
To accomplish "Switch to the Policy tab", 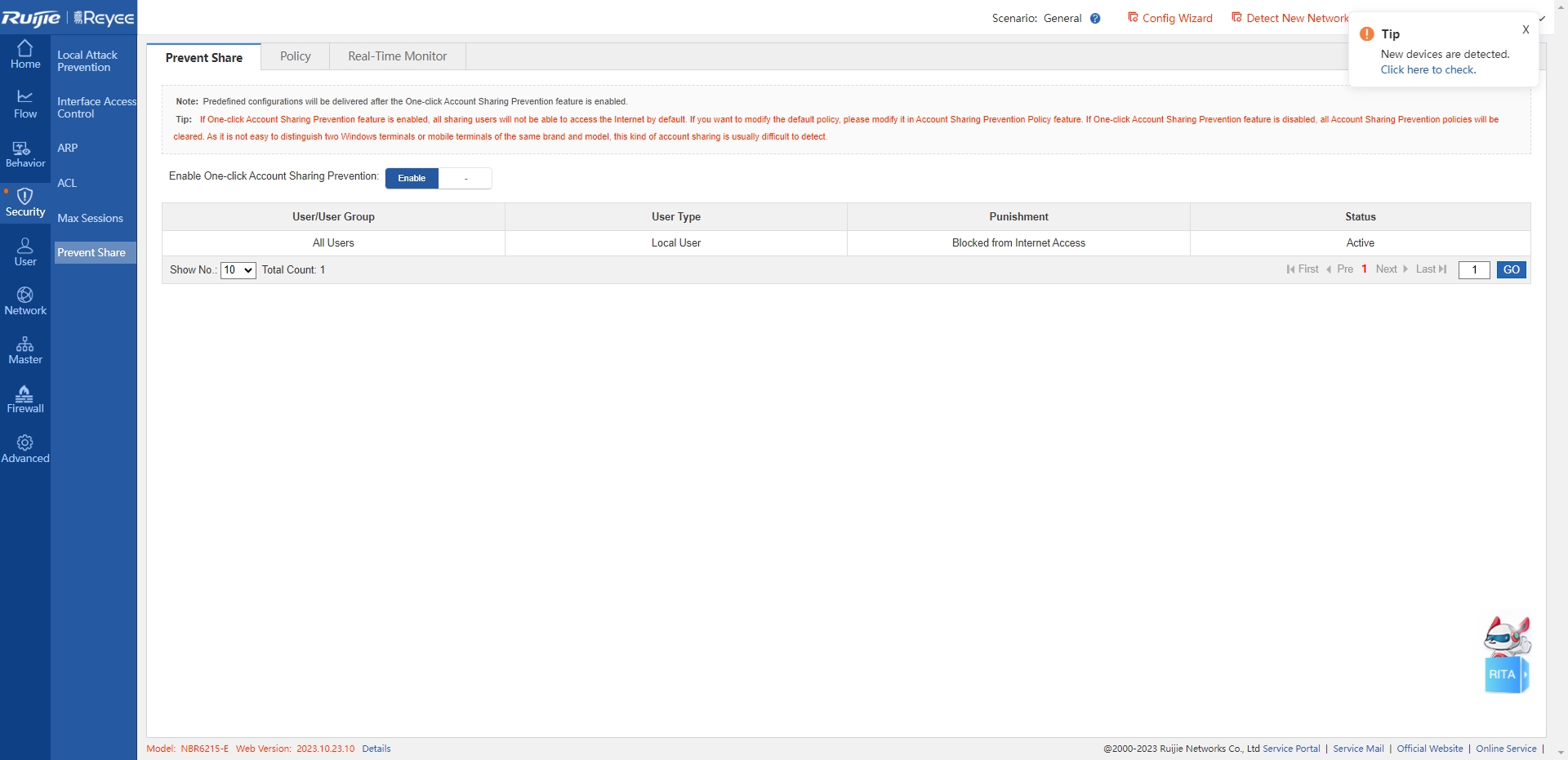I will click(x=295, y=56).
